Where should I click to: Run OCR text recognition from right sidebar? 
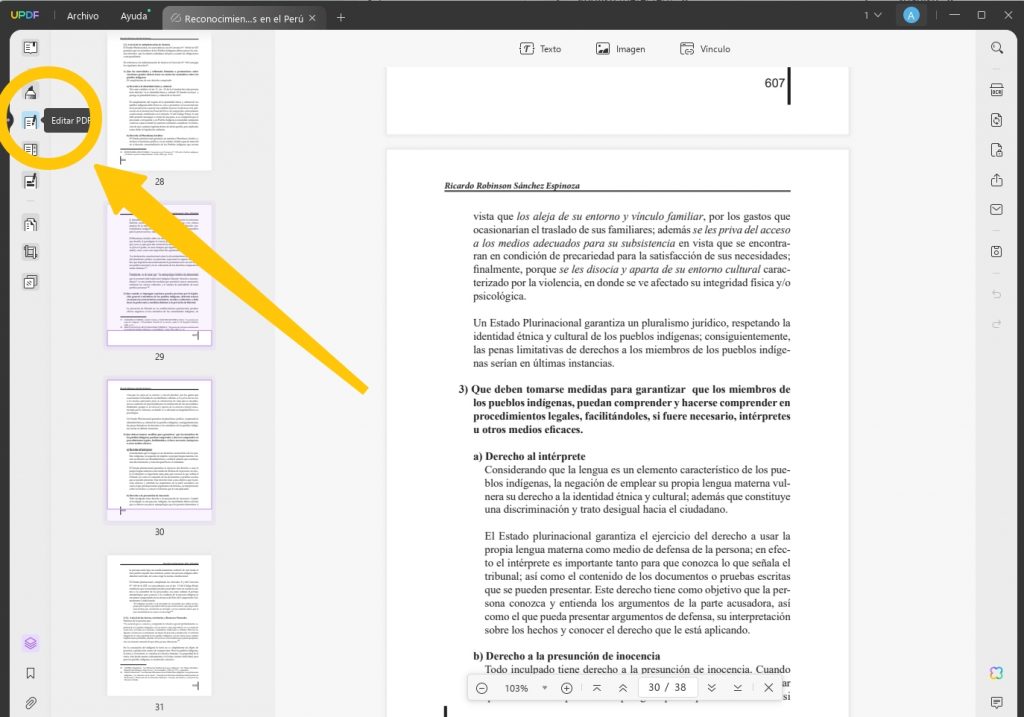996,90
